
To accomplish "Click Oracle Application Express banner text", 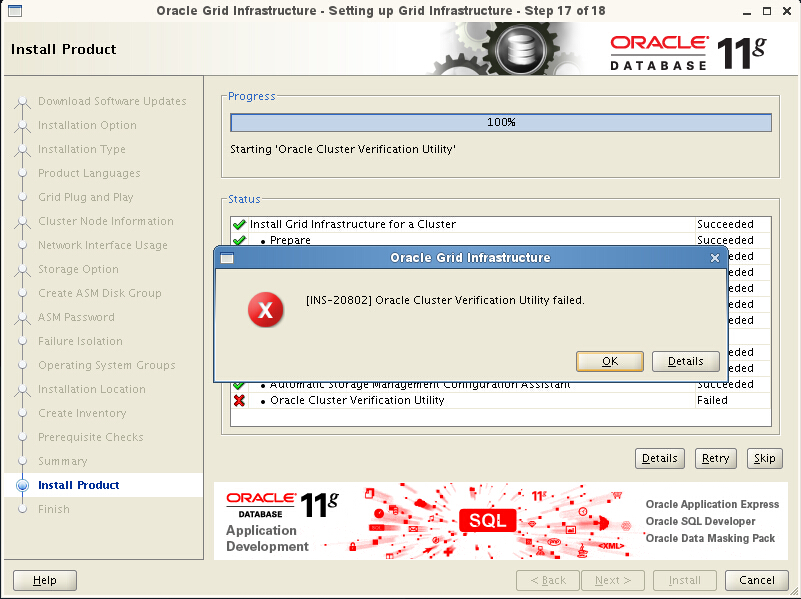I will (x=712, y=505).
